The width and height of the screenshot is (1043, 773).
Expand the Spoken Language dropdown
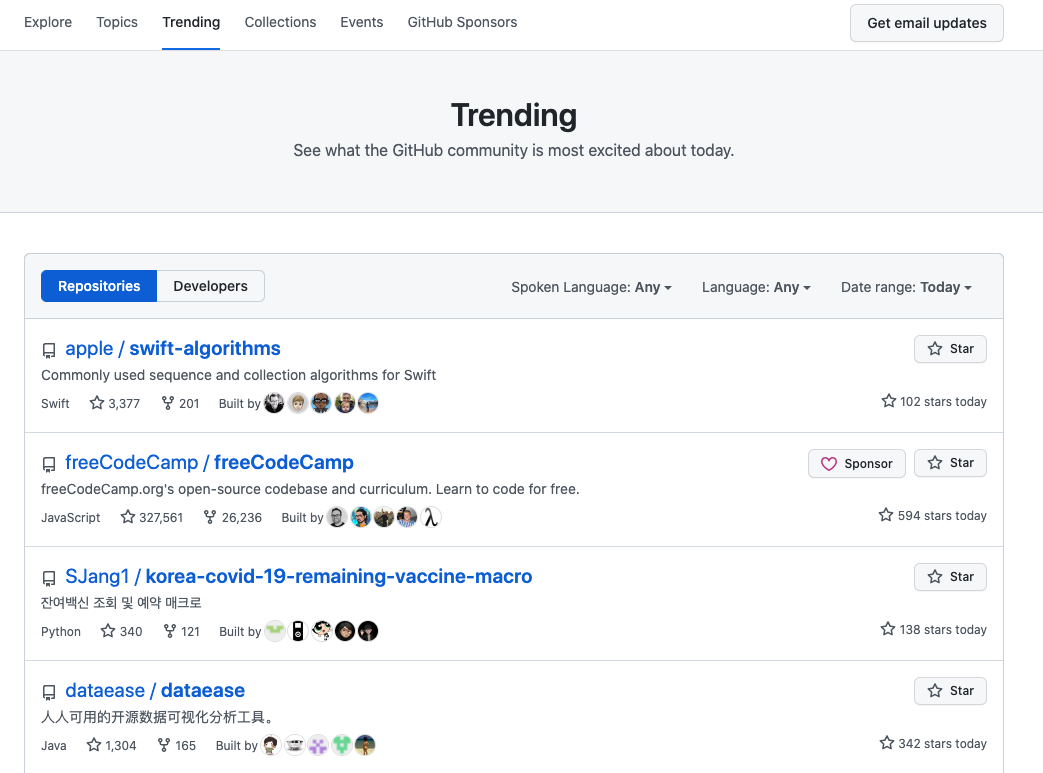[x=591, y=287]
